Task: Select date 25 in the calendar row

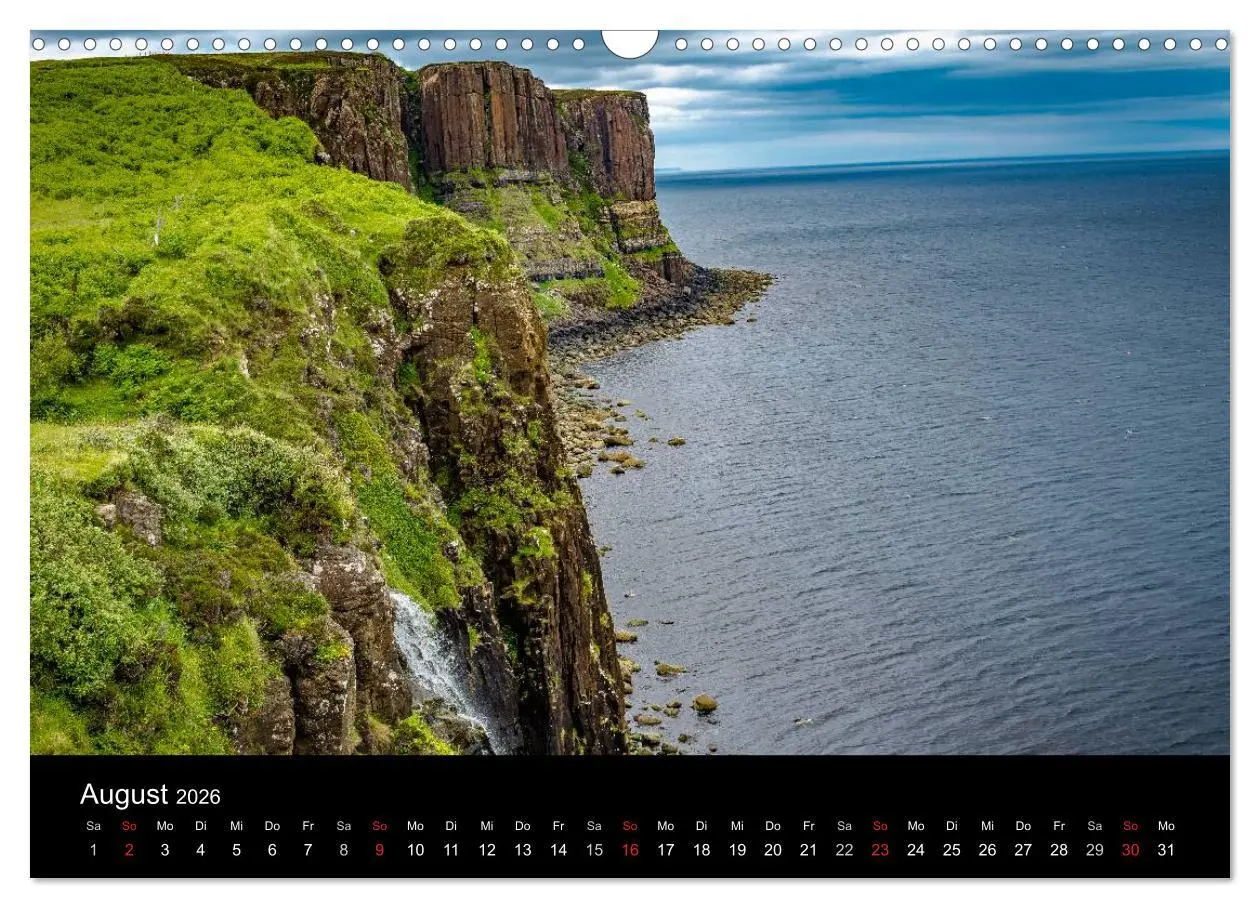Action: point(952,850)
